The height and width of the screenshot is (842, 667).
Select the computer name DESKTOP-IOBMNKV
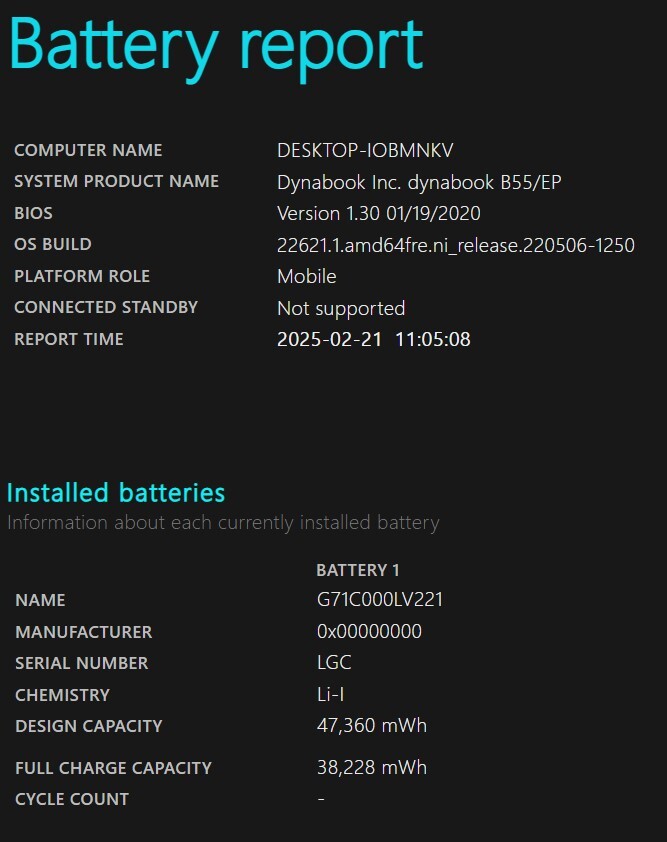click(365, 150)
